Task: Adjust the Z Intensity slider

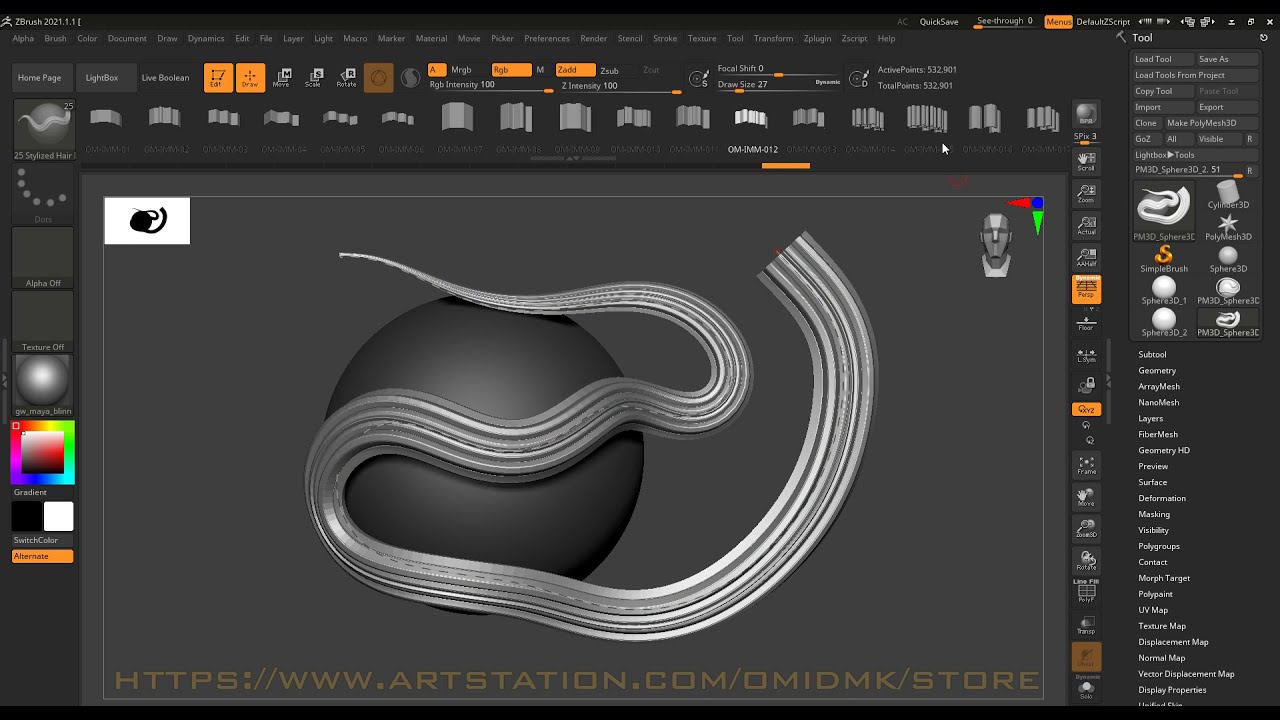Action: point(620,86)
